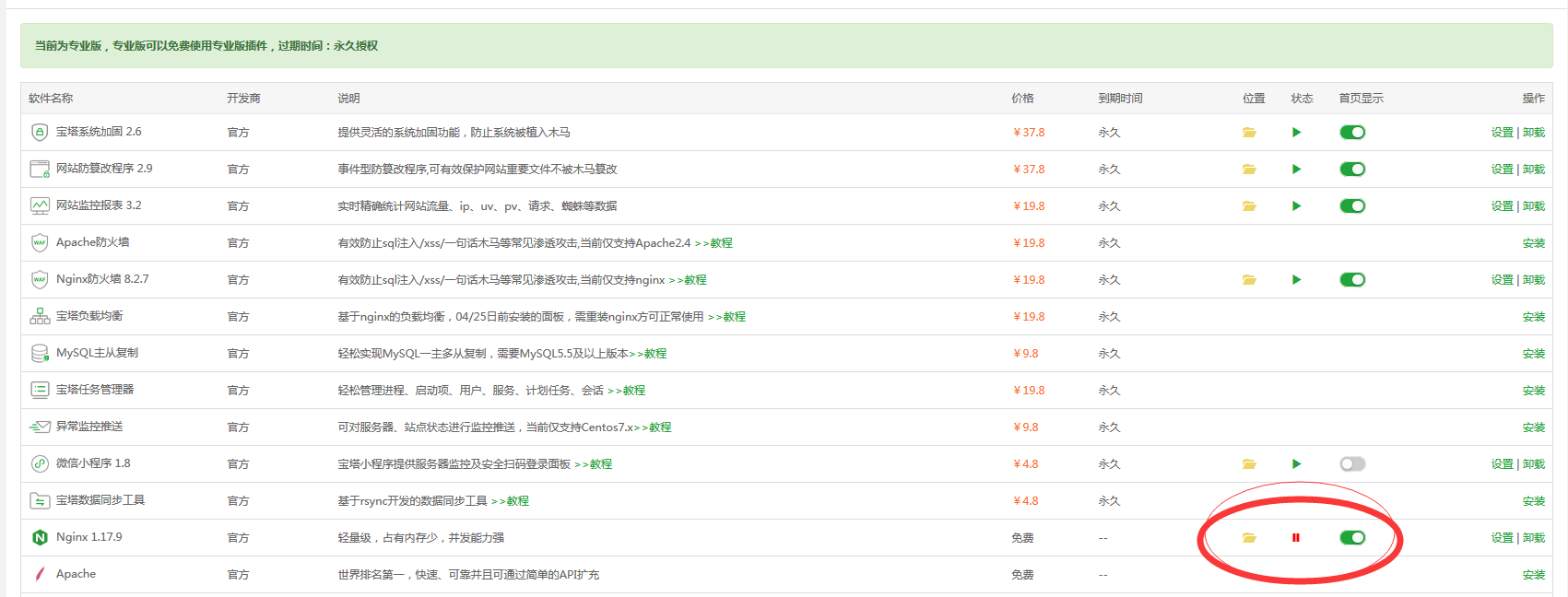Click the green Nginx 1.17.9 logo icon

40,537
